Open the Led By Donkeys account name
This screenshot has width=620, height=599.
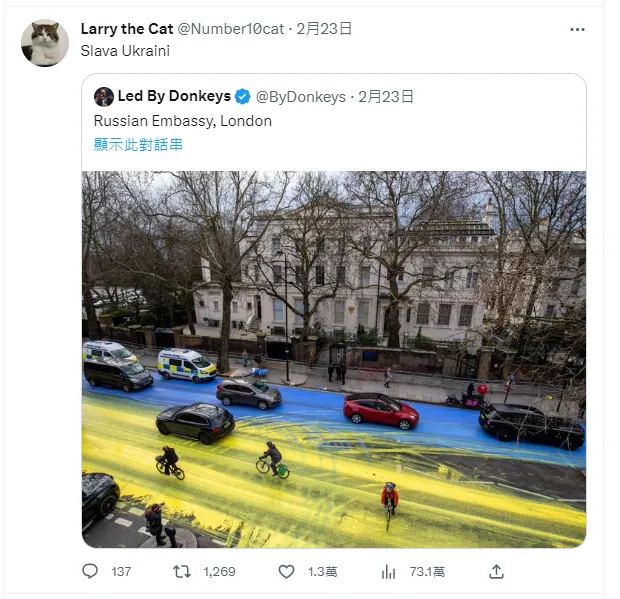174,97
